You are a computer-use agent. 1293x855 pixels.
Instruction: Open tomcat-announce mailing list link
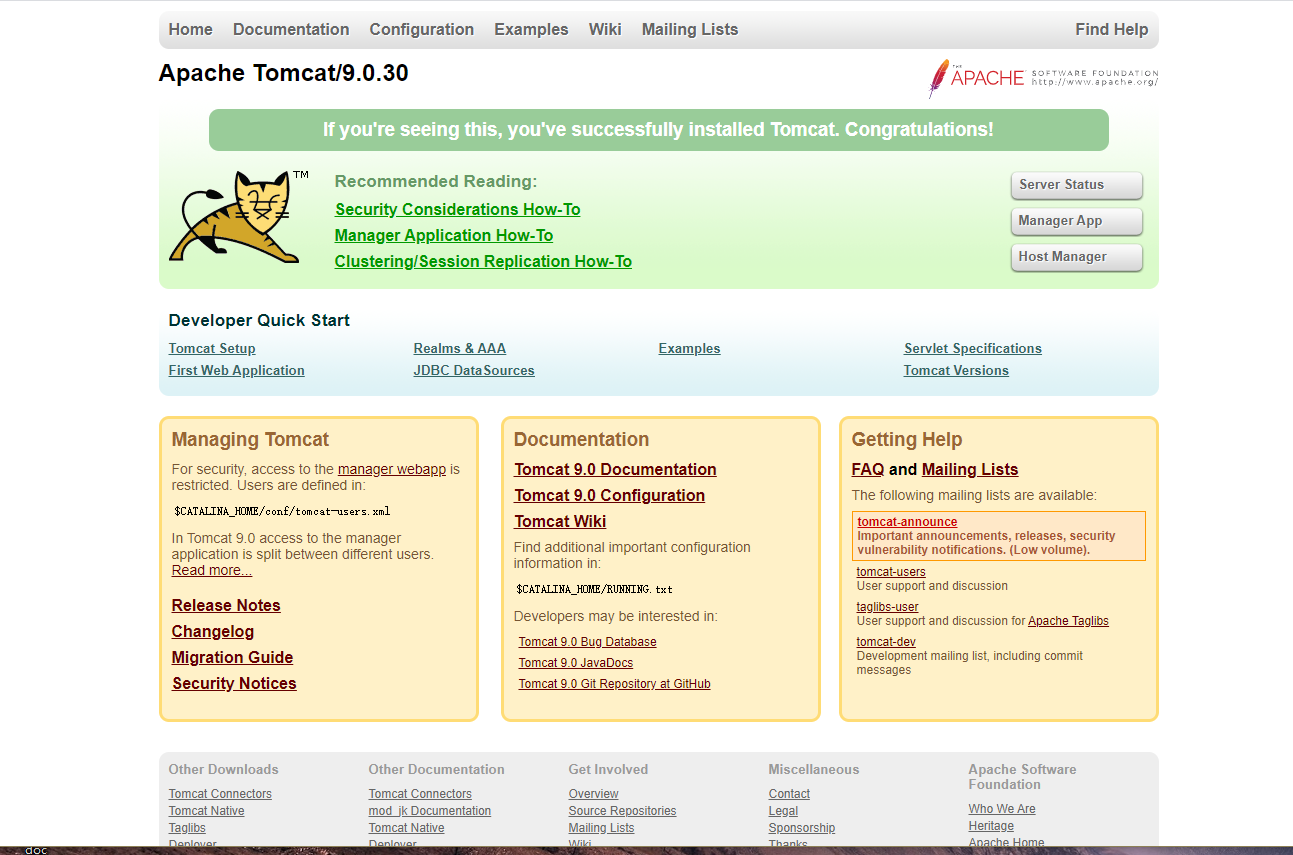(907, 522)
